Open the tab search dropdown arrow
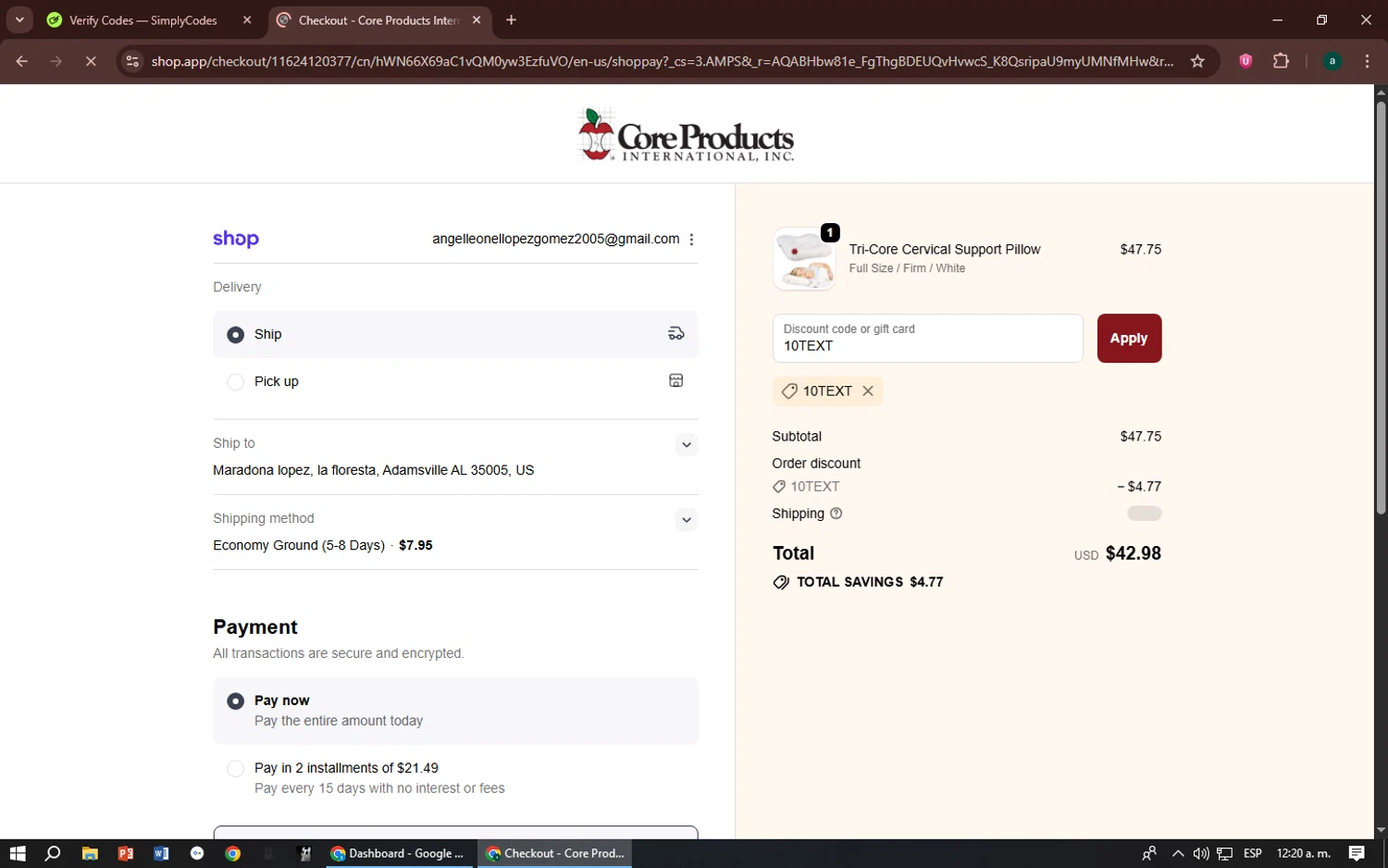This screenshot has width=1388, height=868. (19, 19)
